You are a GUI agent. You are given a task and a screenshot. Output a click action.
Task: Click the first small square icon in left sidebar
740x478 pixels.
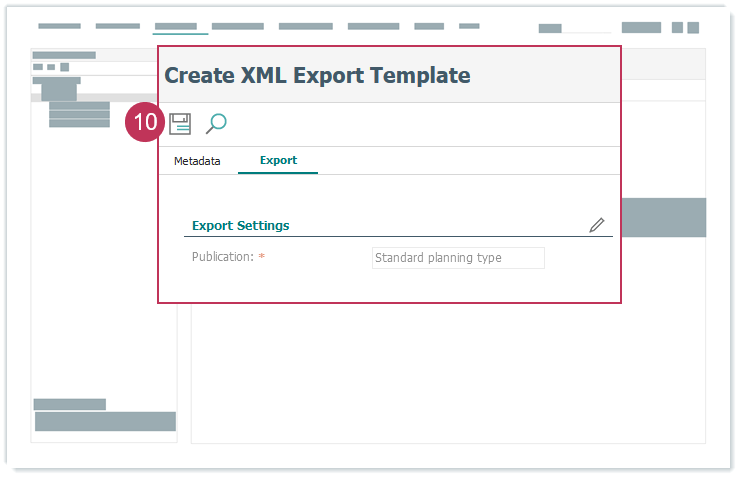click(38, 67)
